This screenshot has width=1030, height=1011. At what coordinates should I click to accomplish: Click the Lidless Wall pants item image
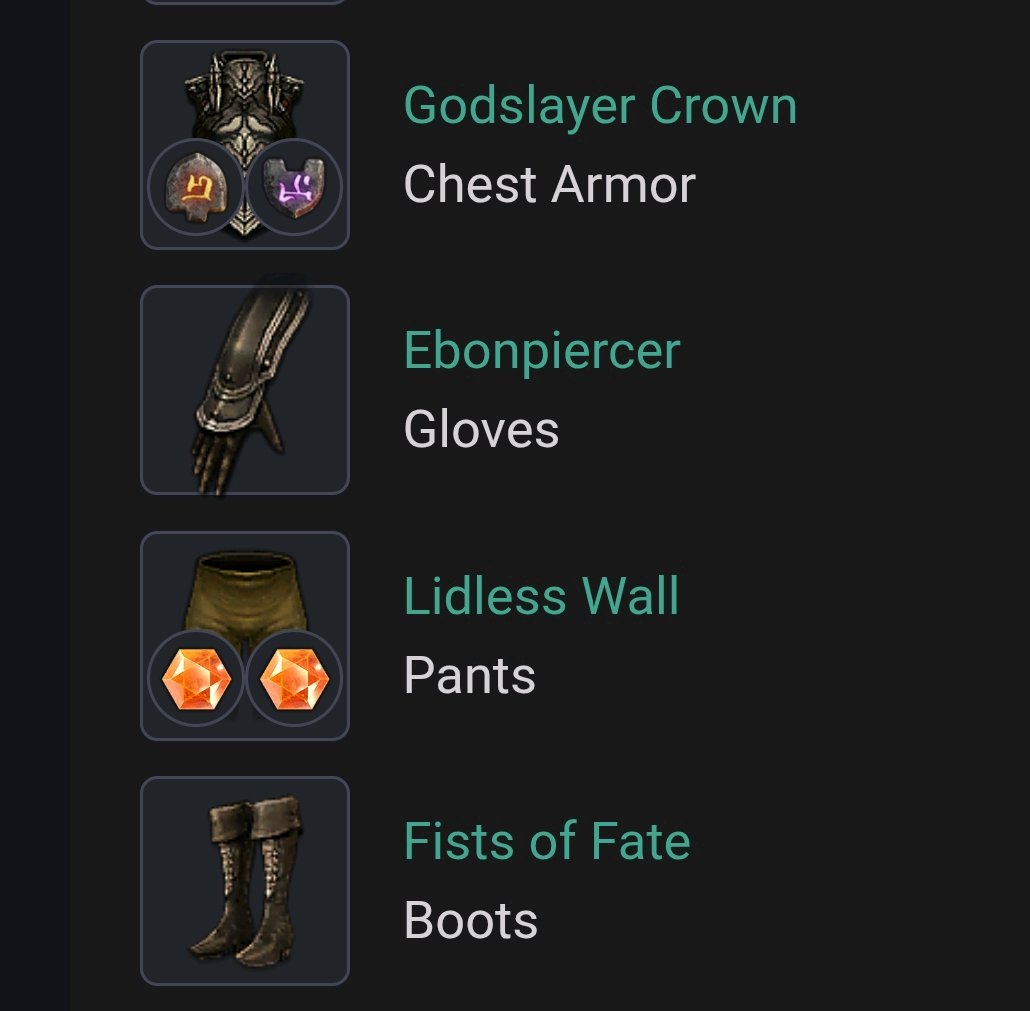tap(245, 636)
